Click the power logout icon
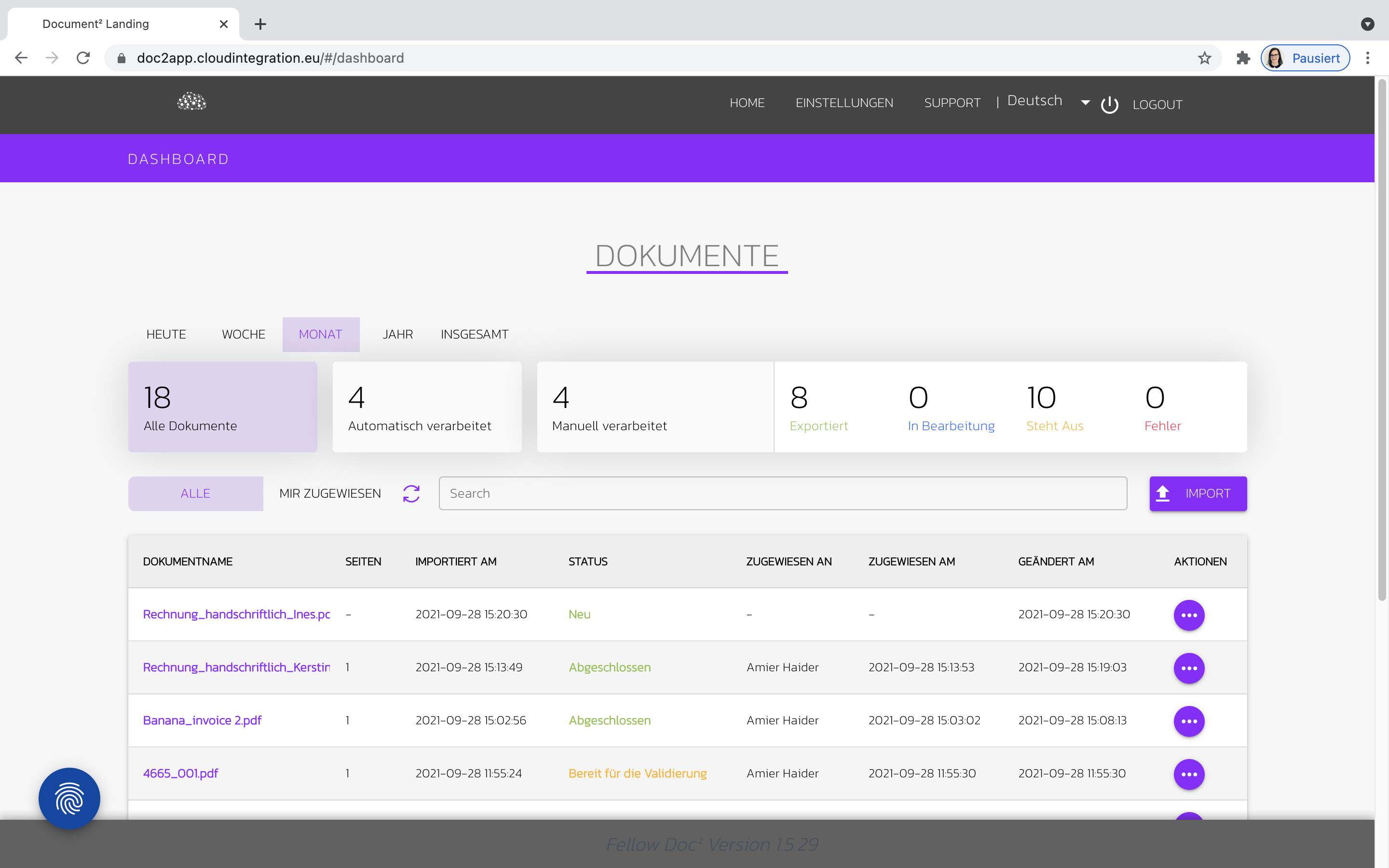This screenshot has height=868, width=1389. 1109,105
